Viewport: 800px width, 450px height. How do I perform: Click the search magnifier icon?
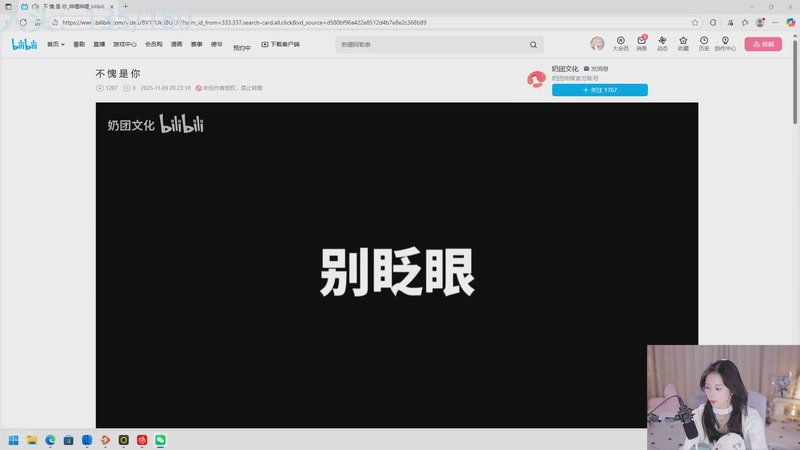[x=533, y=45]
